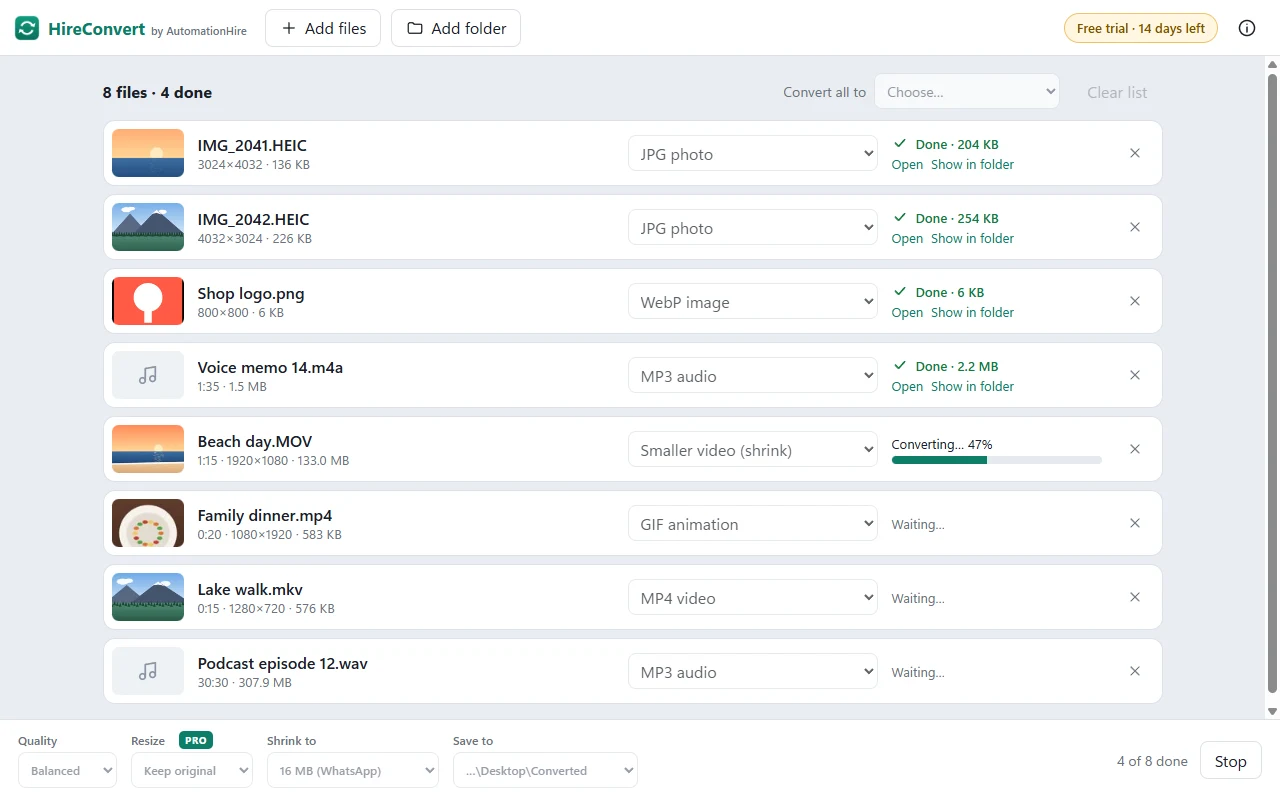Show Voice memo 14.m4a in folder
Viewport: 1280px width, 800px height.
[x=972, y=386]
